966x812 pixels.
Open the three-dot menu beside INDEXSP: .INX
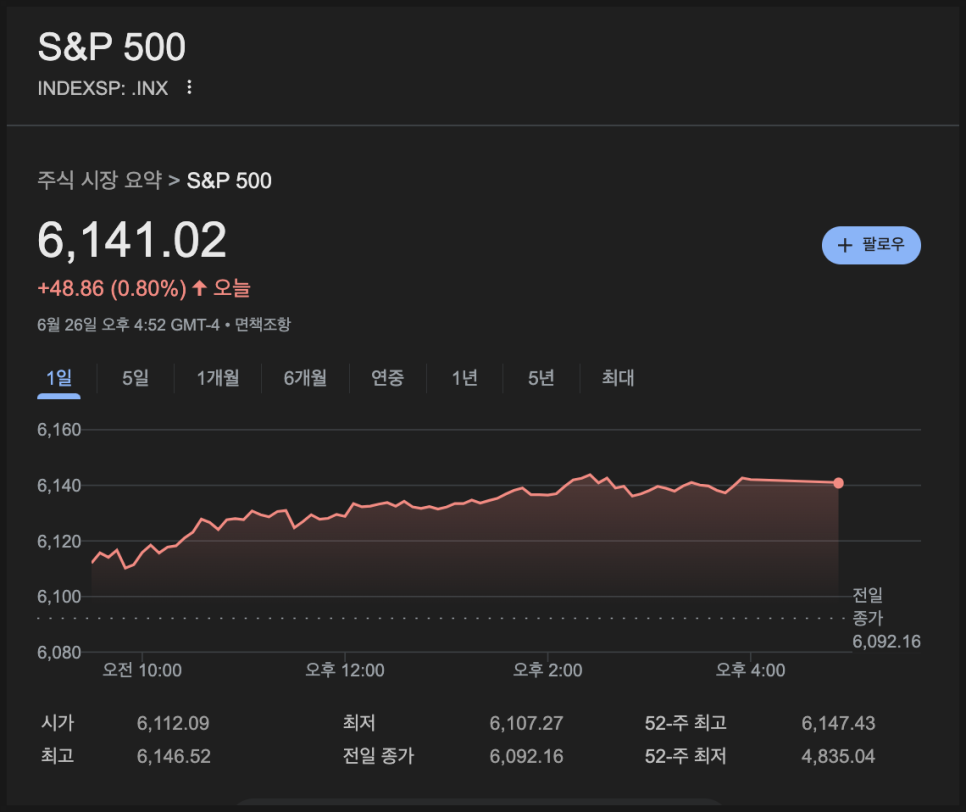click(x=189, y=87)
